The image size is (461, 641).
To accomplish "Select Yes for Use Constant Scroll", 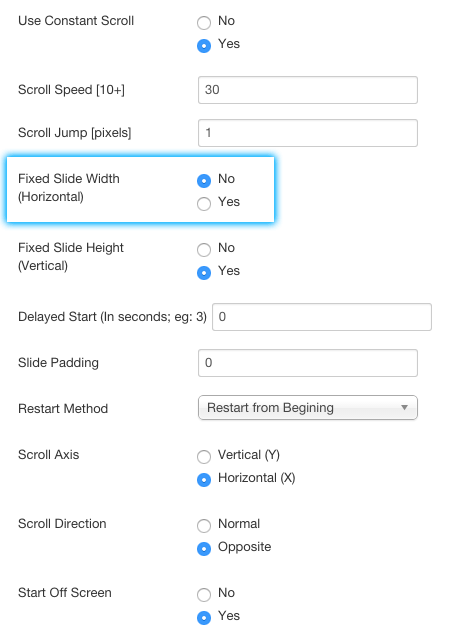I will (x=204, y=45).
